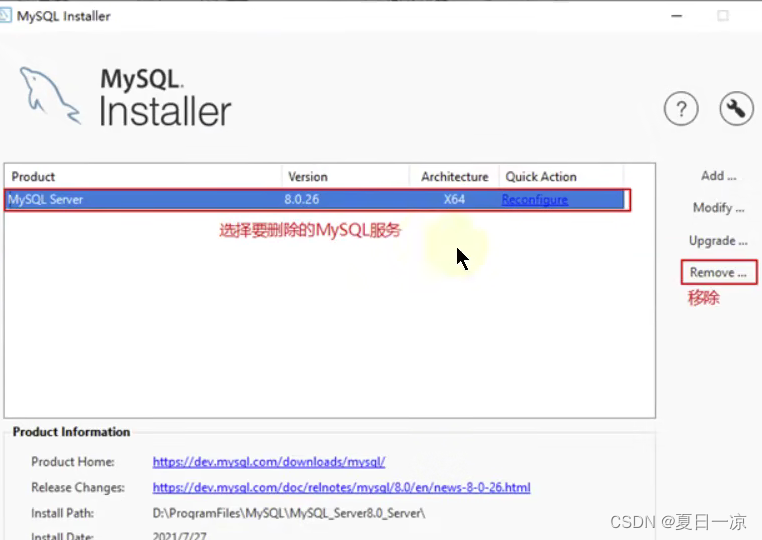Click the X64 architecture cell
The width and height of the screenshot is (762, 540).
(454, 199)
